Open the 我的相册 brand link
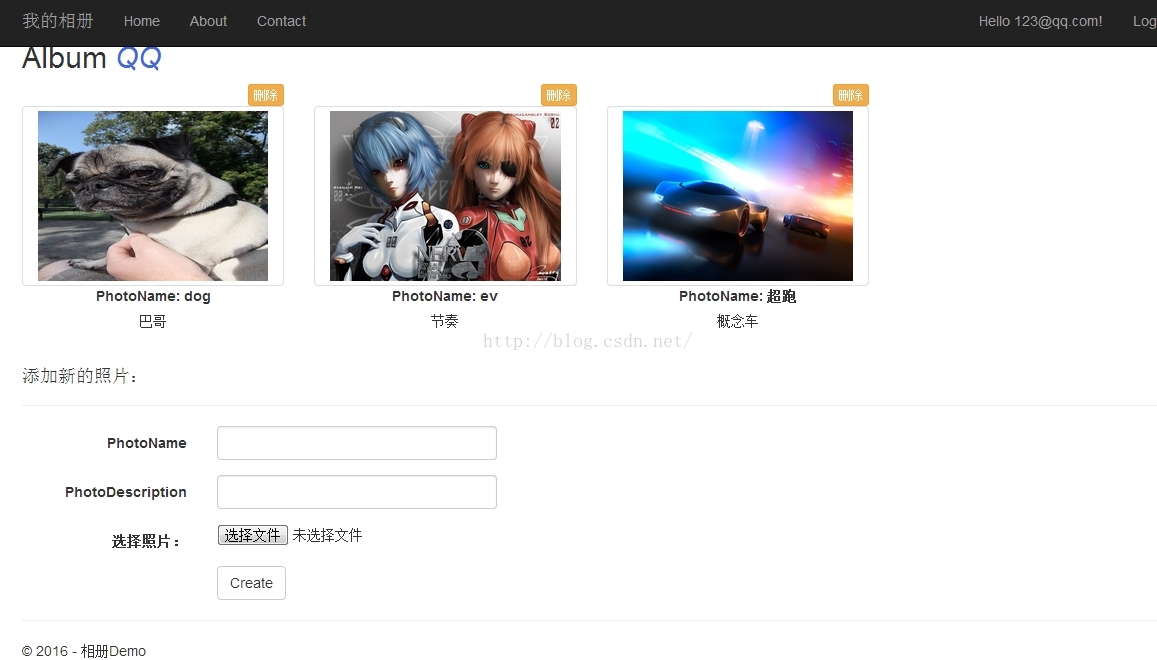Viewport: 1157px width, 660px height. (58, 21)
